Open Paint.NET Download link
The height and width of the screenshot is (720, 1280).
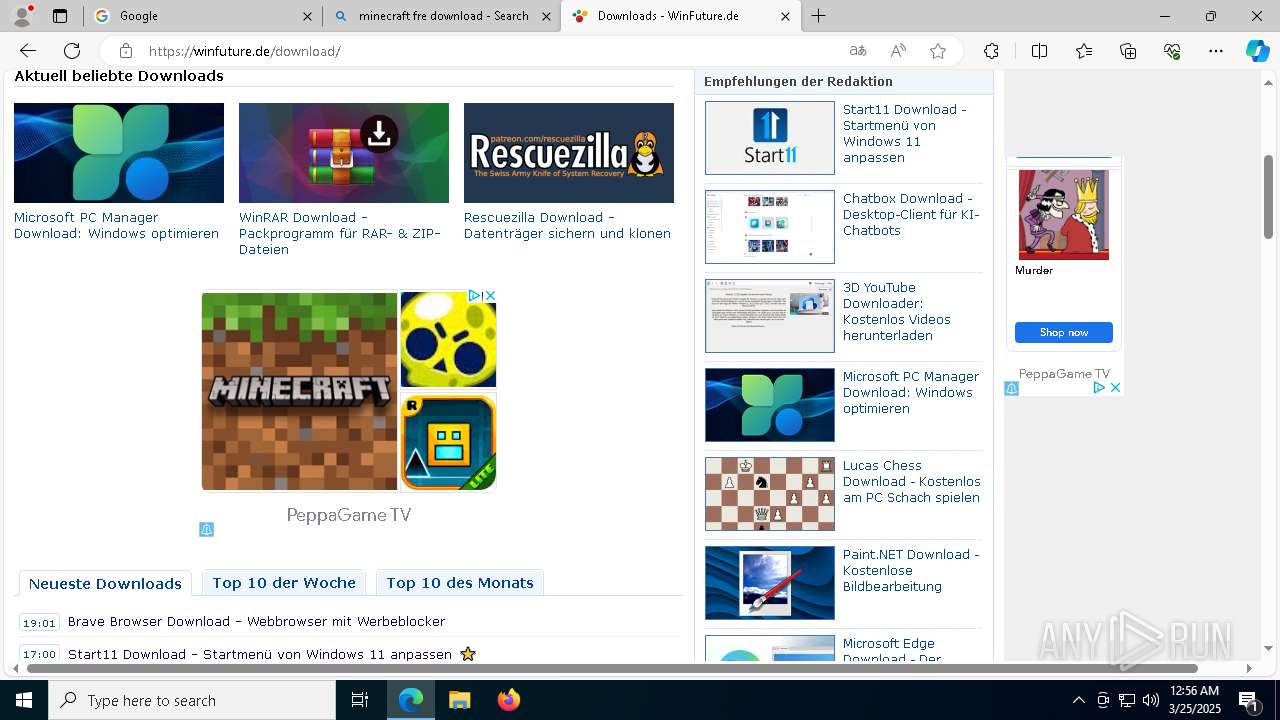(x=911, y=570)
